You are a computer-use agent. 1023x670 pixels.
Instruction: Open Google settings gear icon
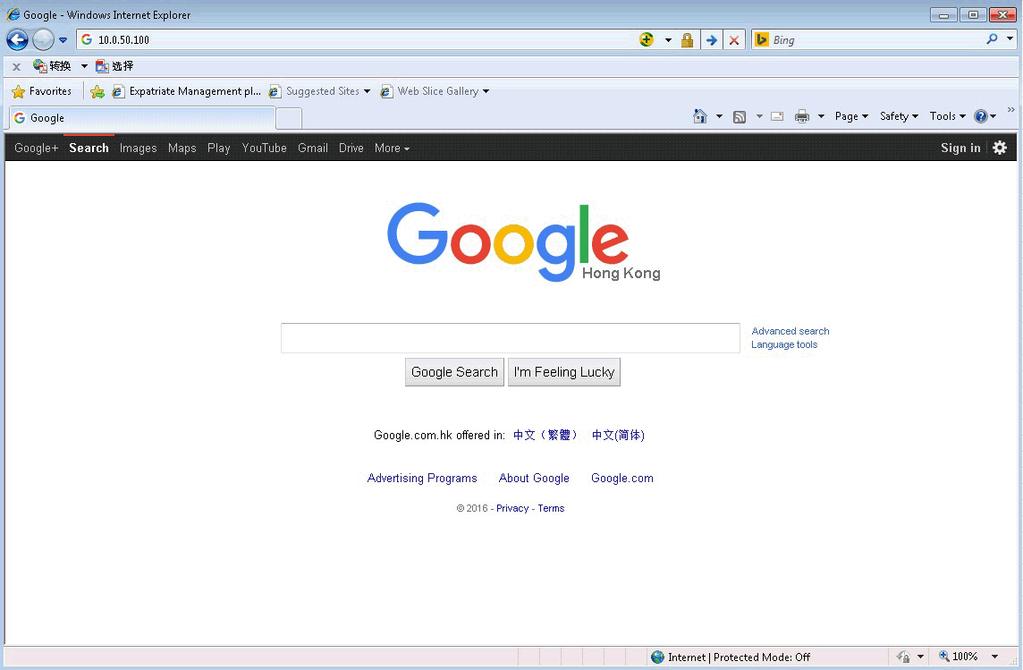point(1000,148)
